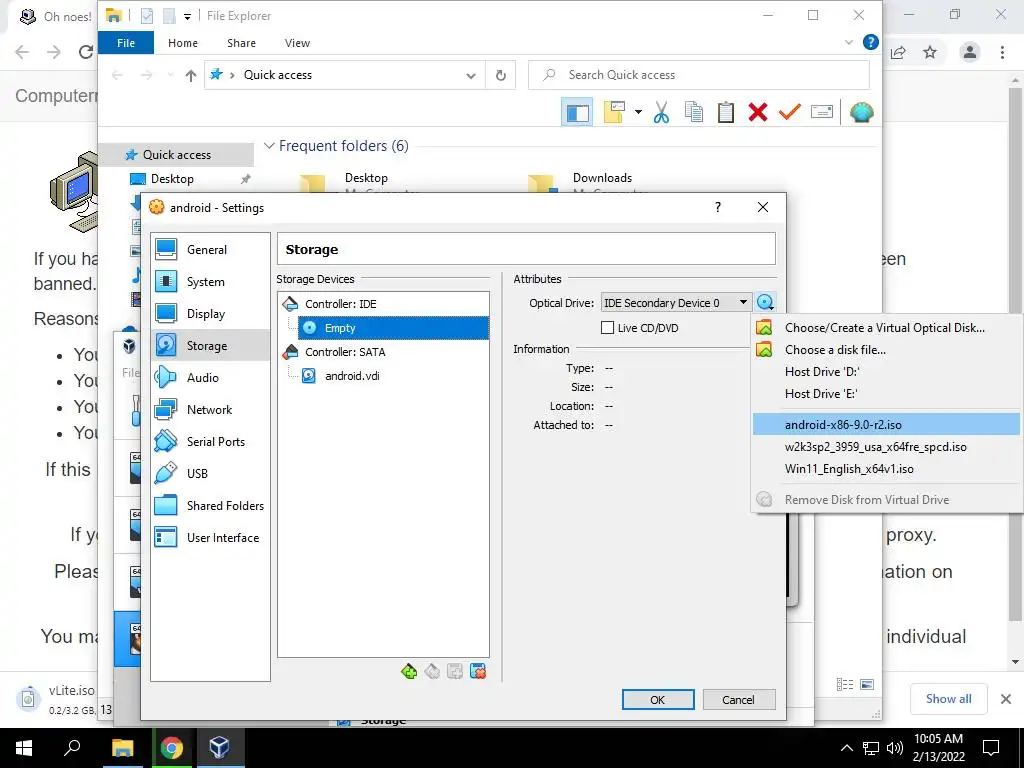Open the notification center in the taskbar

tap(991, 748)
